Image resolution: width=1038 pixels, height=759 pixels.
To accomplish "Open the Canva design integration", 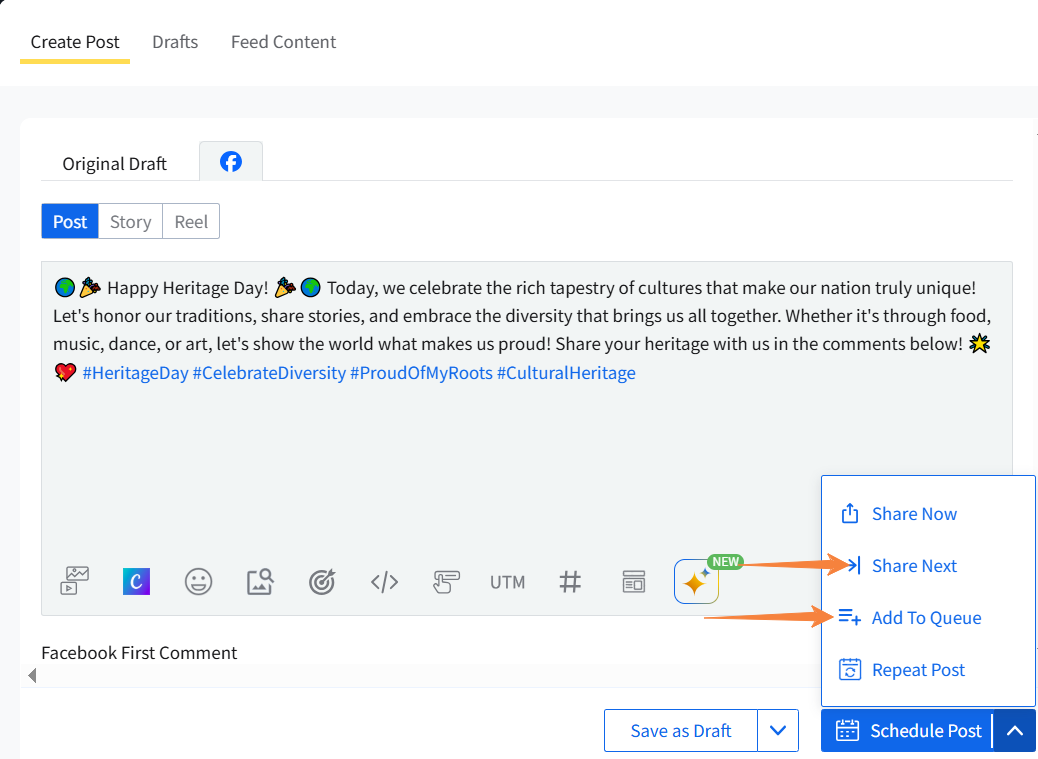I will [x=136, y=581].
